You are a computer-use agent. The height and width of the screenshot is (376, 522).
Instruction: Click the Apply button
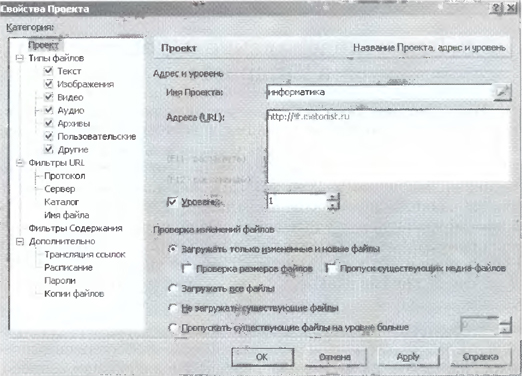click(408, 357)
